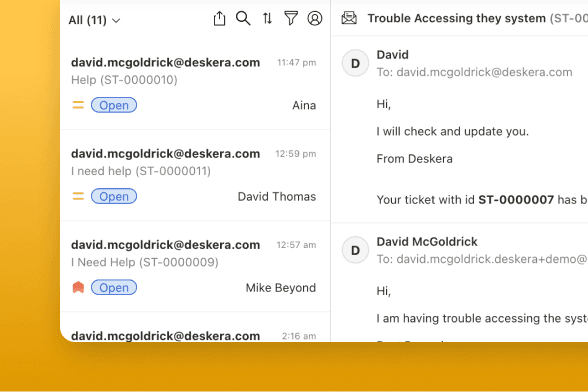Click Open status badge on ST-0000009
The image size is (588, 392).
(x=114, y=287)
